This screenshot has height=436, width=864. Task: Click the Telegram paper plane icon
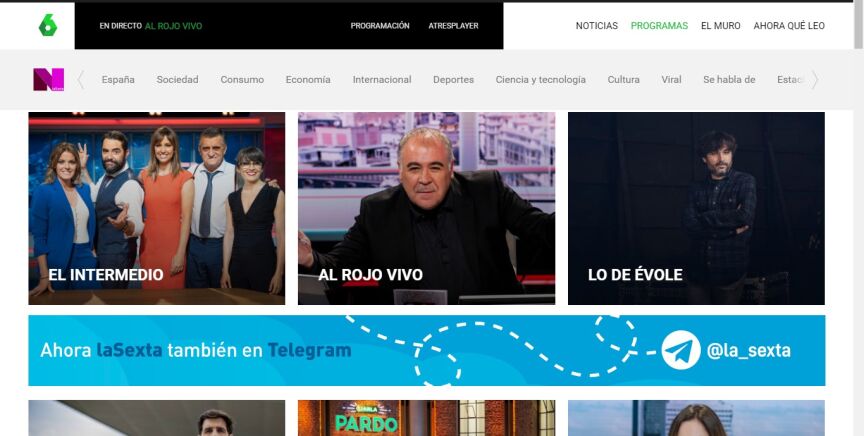(x=680, y=351)
